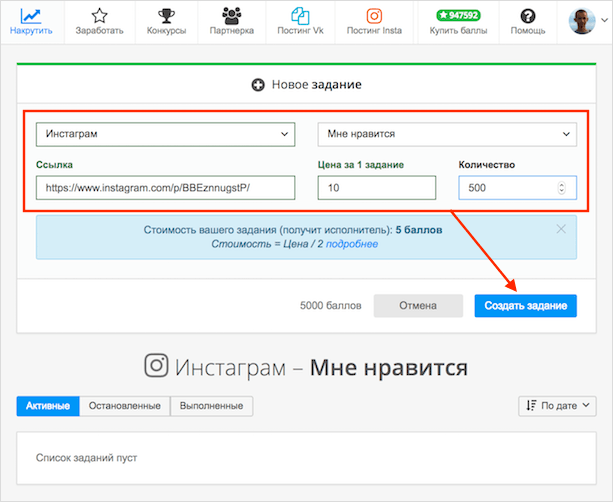Open Постинг Insta section

point(374,22)
